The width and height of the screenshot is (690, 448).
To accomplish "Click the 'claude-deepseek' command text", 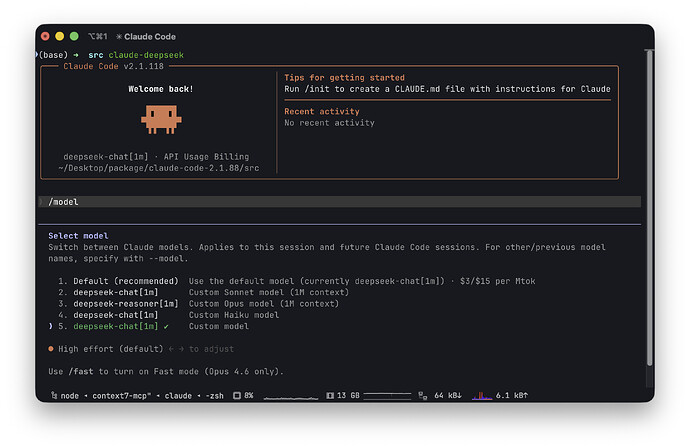I will click(x=146, y=55).
